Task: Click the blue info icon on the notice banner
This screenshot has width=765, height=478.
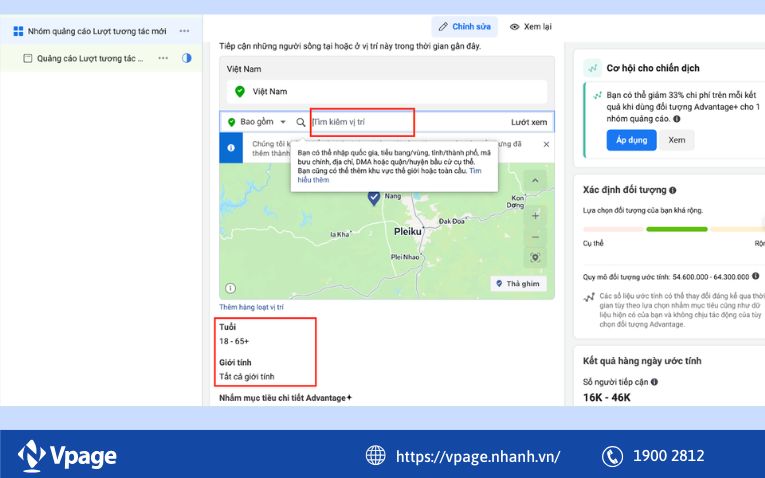Action: (x=231, y=148)
